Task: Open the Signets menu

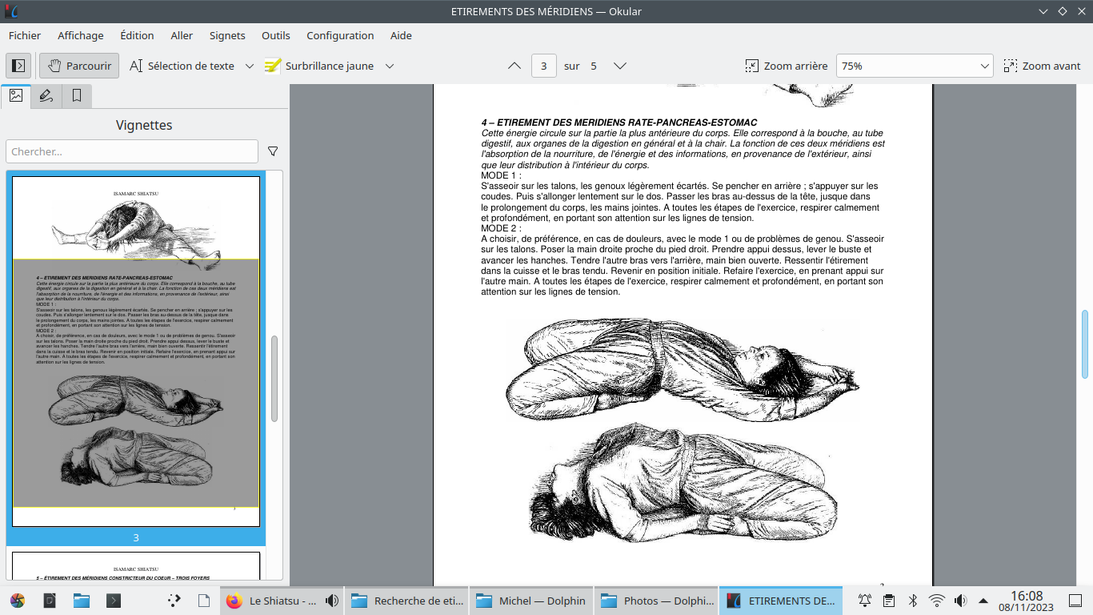Action: (227, 35)
